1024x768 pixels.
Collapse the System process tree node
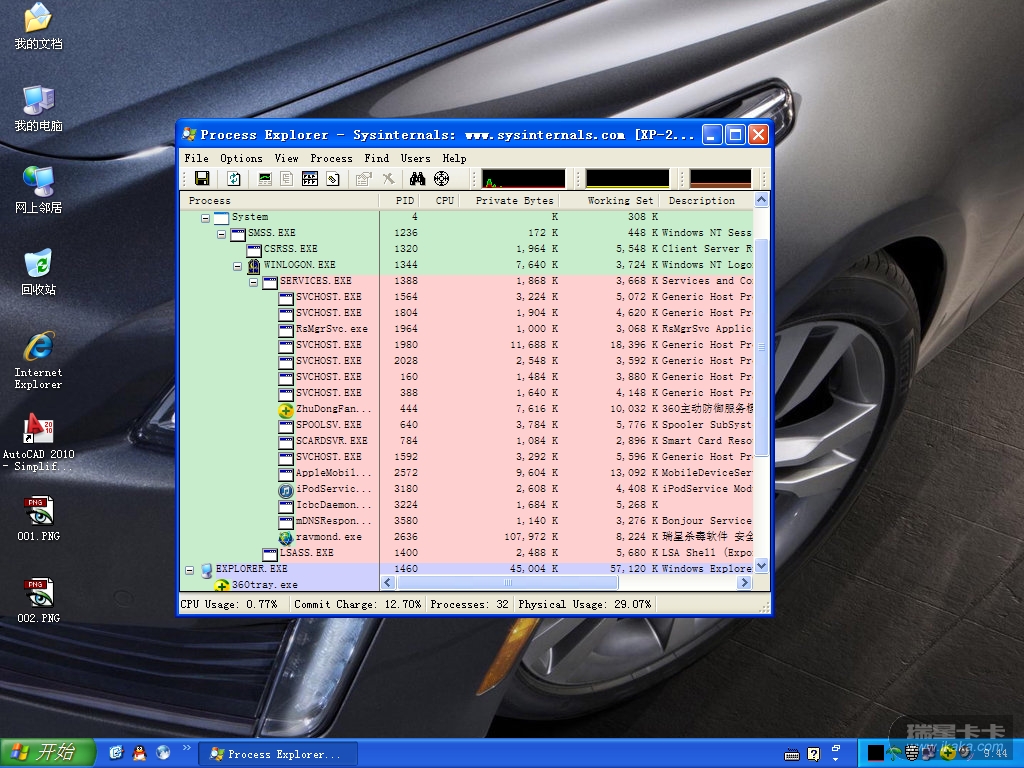(x=206, y=218)
